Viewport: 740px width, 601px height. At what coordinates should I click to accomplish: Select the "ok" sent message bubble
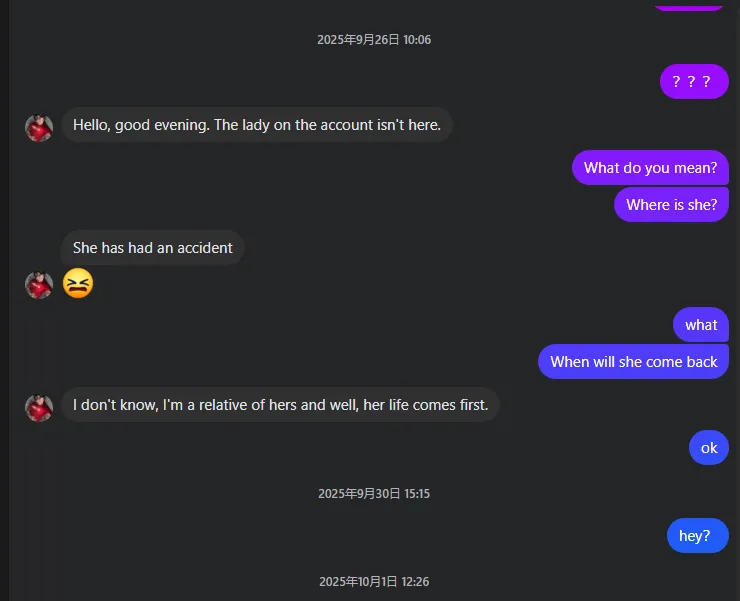click(x=709, y=448)
